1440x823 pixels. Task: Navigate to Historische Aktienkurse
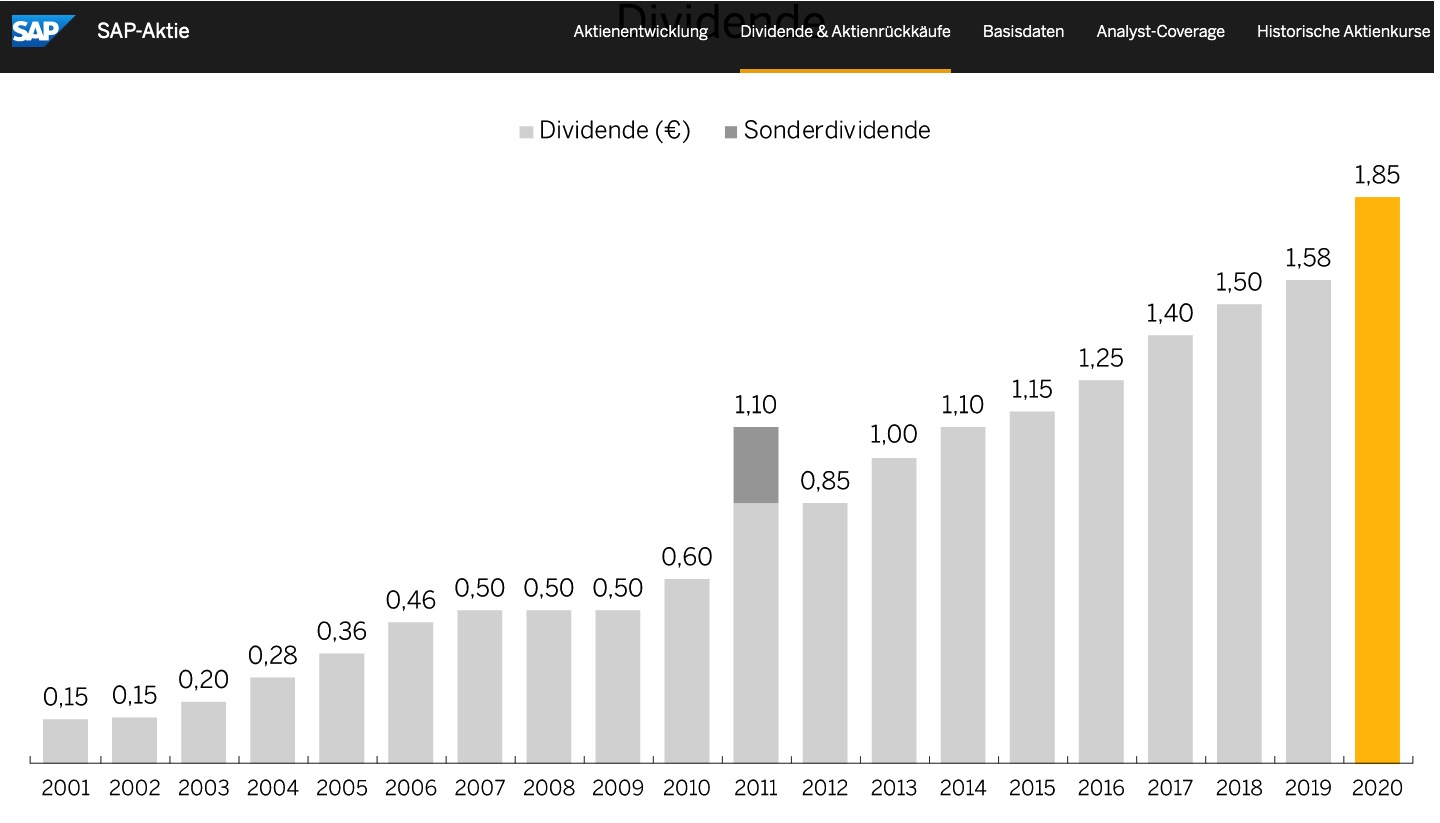click(x=1343, y=31)
